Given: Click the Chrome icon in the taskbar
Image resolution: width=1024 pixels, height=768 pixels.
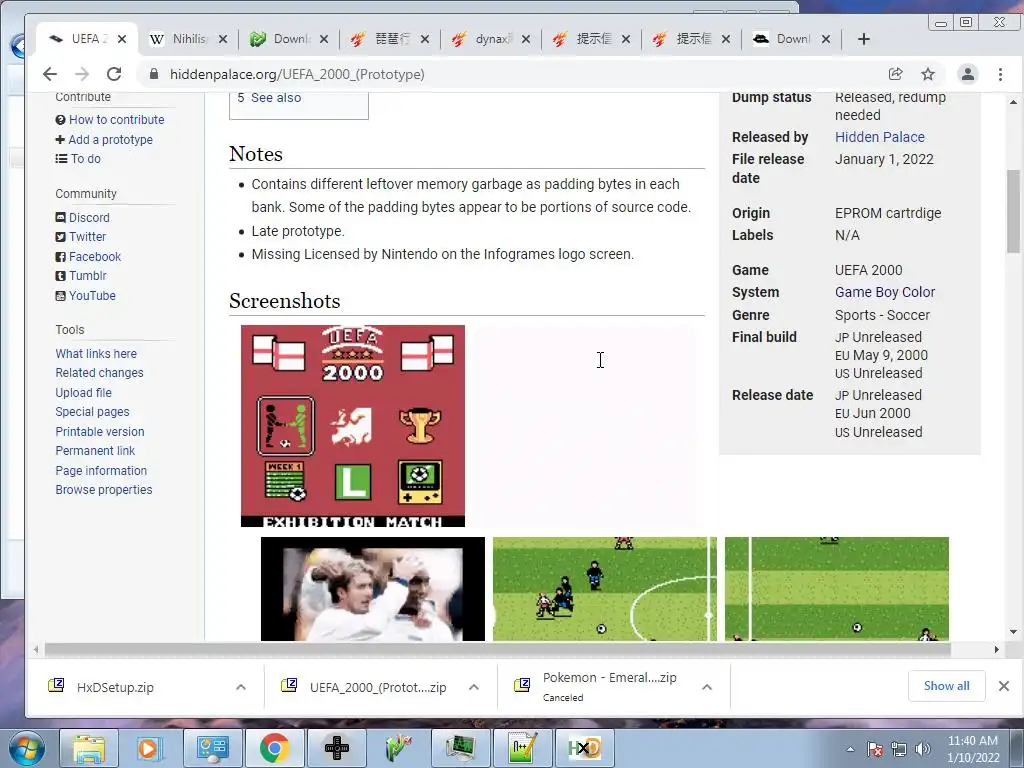Looking at the screenshot, I should click(x=274, y=748).
